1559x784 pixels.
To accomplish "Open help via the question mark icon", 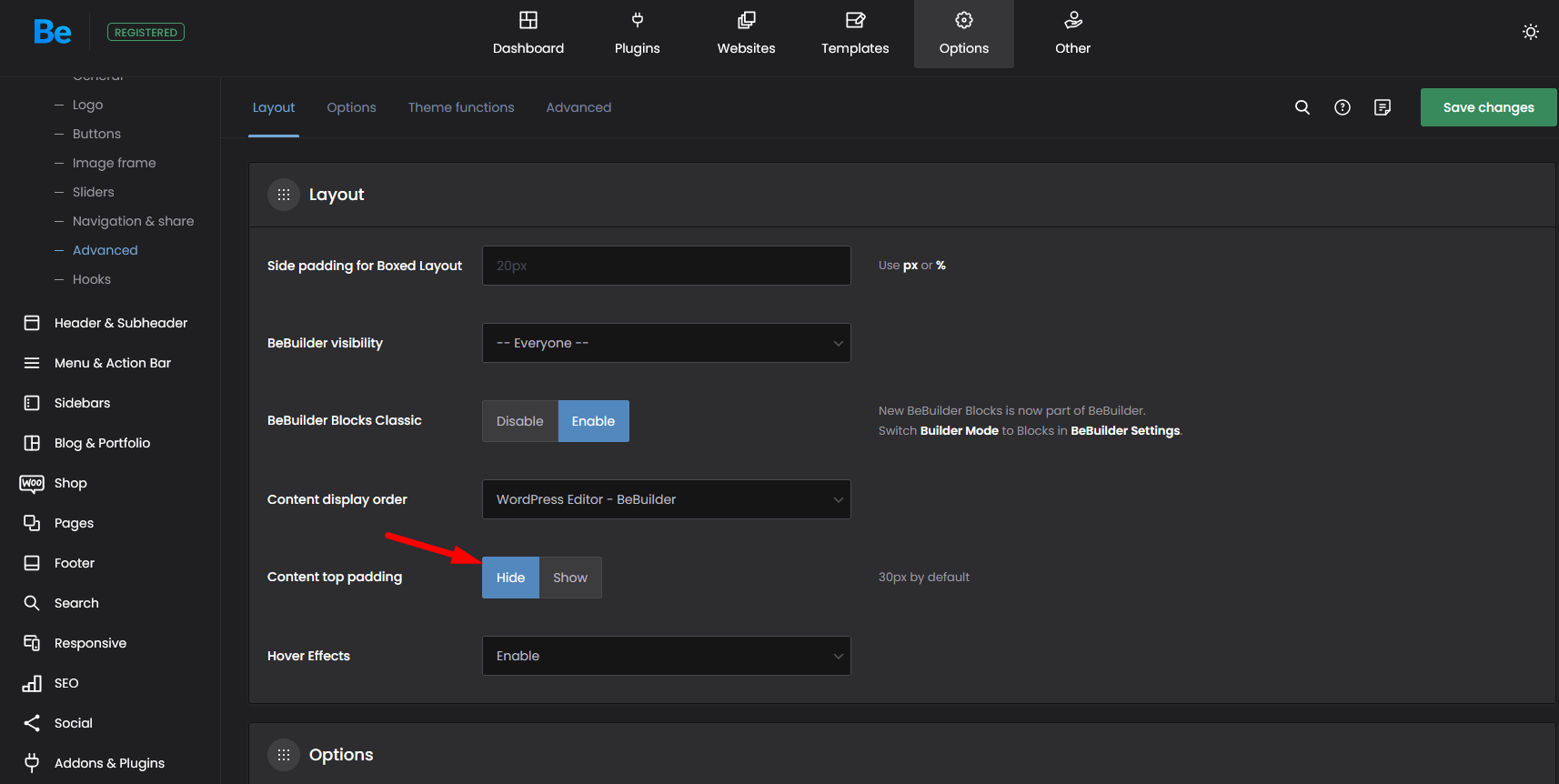I will (1343, 107).
